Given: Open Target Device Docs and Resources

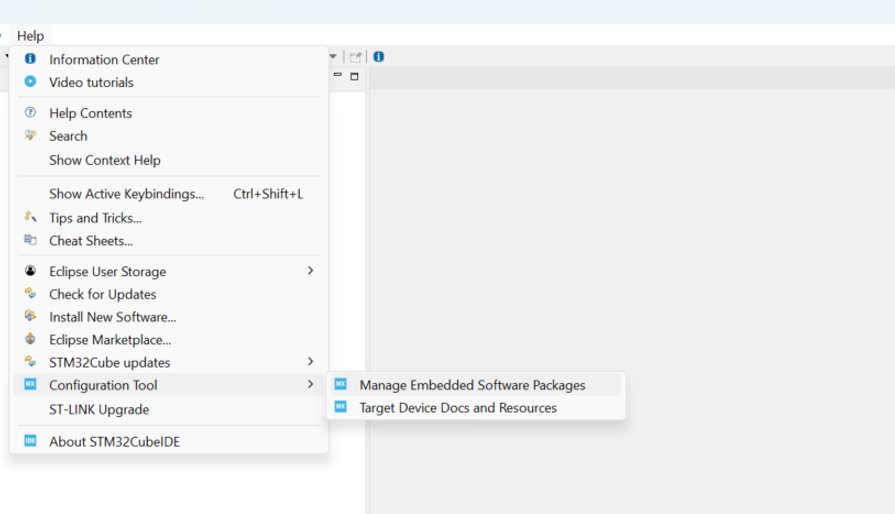Looking at the screenshot, I should [x=458, y=408].
